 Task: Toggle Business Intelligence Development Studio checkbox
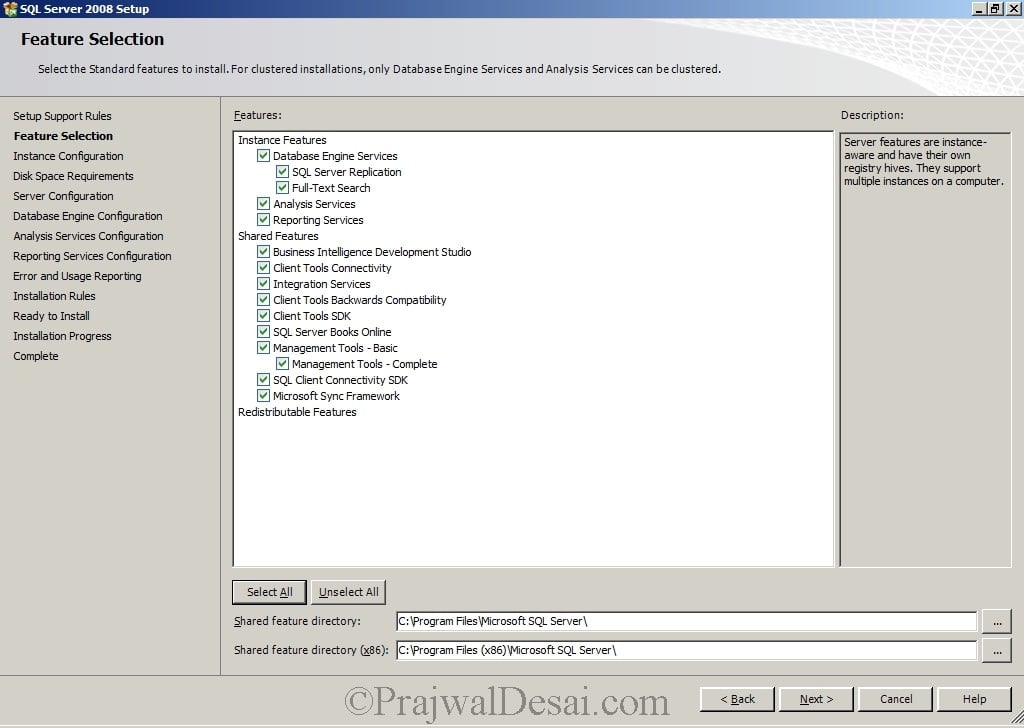click(x=263, y=251)
